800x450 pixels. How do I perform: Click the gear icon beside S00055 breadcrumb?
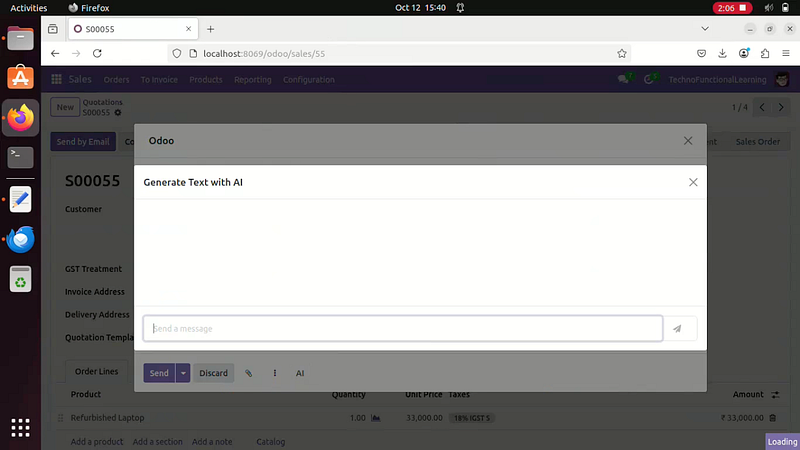pyautogui.click(x=118, y=113)
